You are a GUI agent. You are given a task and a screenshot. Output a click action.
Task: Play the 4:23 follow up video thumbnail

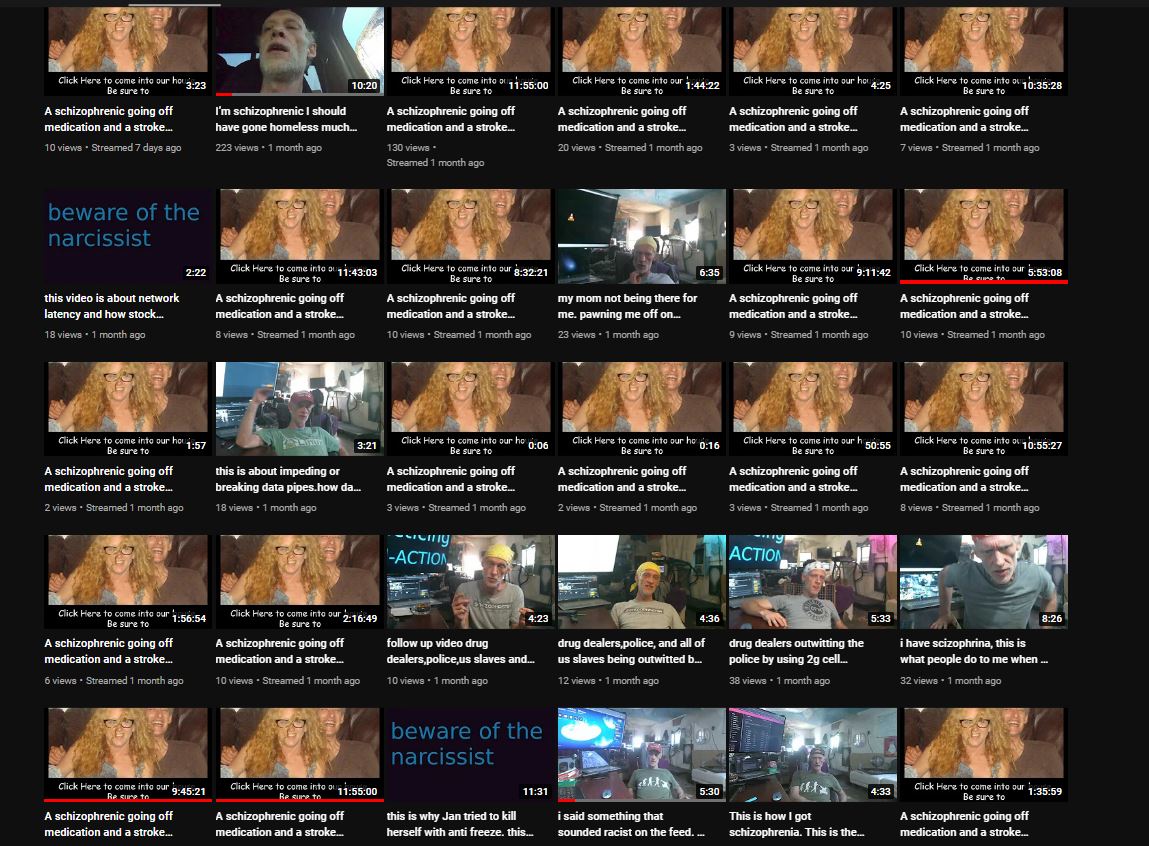[x=470, y=582]
